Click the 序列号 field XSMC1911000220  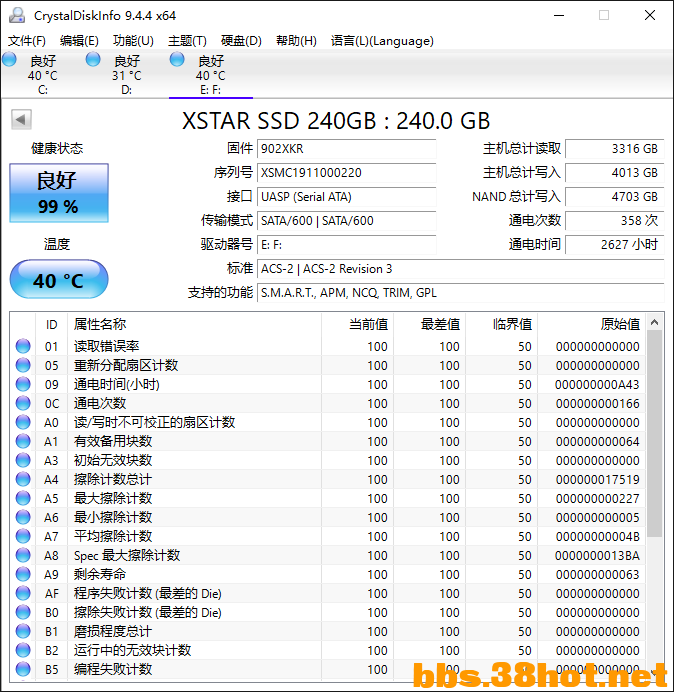[346, 173]
